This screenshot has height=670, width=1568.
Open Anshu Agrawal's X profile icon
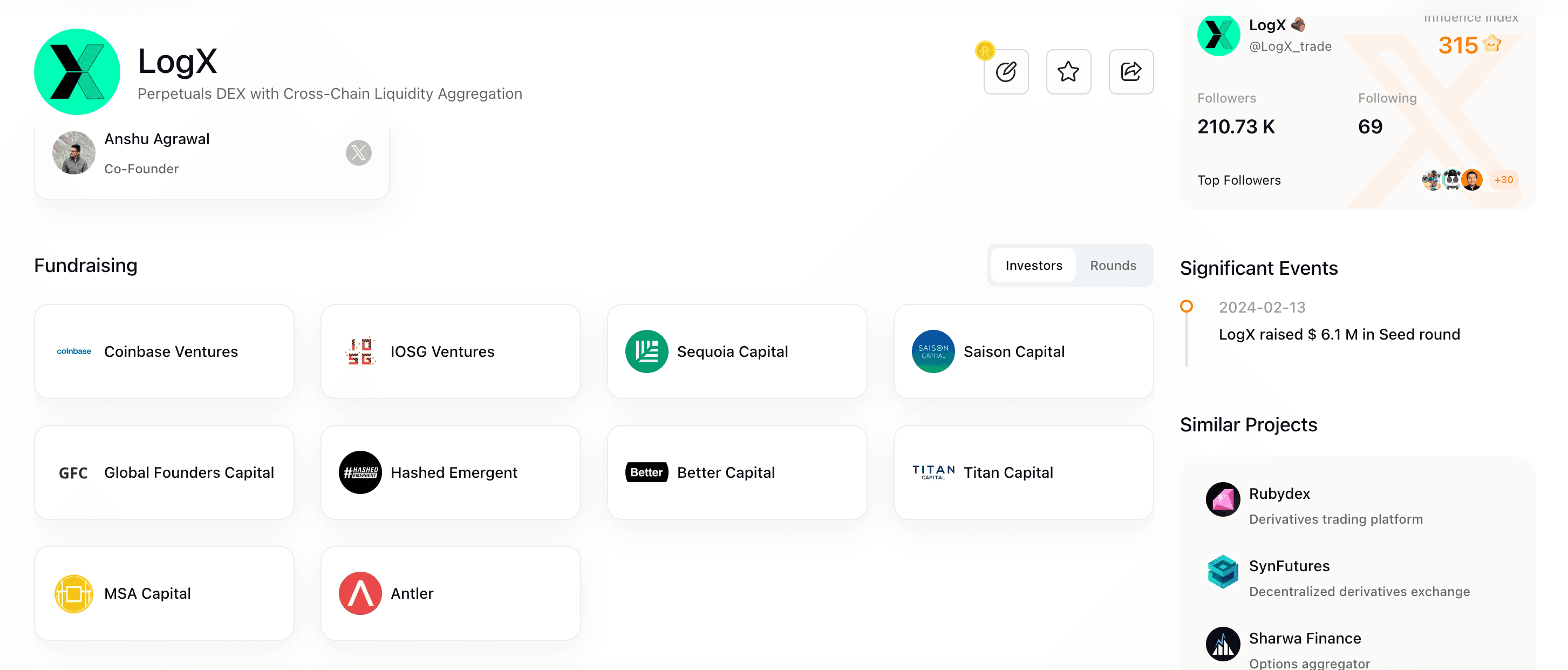[x=358, y=153]
